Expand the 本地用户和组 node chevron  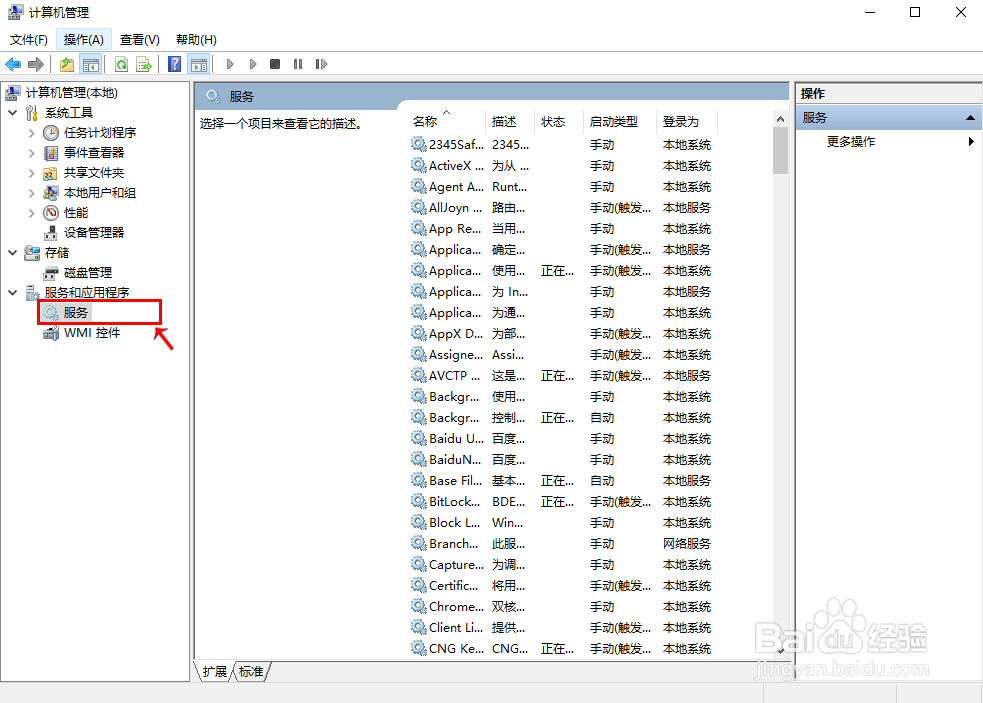tap(31, 193)
